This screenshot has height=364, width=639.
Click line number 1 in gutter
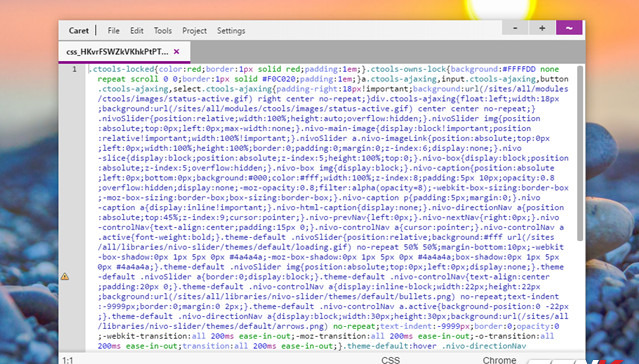point(74,69)
